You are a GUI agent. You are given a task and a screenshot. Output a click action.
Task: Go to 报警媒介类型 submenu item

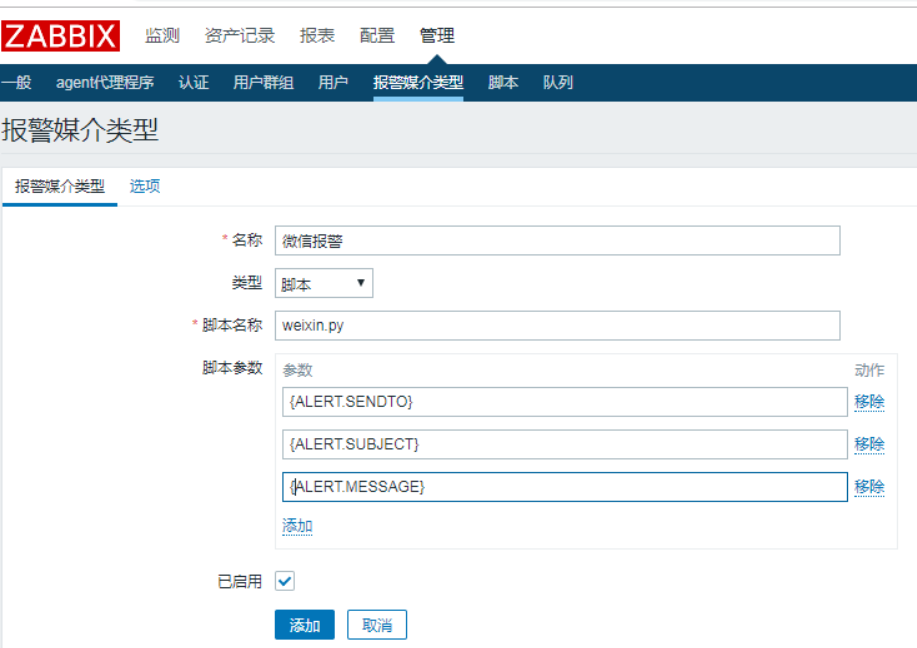click(x=418, y=82)
